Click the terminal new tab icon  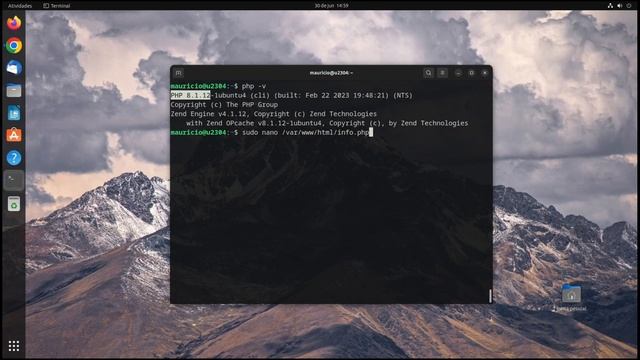click(179, 73)
